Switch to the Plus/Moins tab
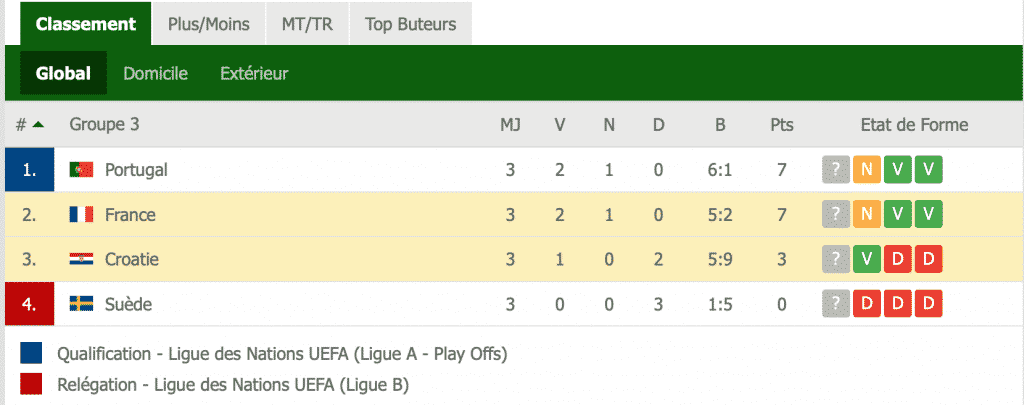The height and width of the screenshot is (405, 1024). pos(209,24)
